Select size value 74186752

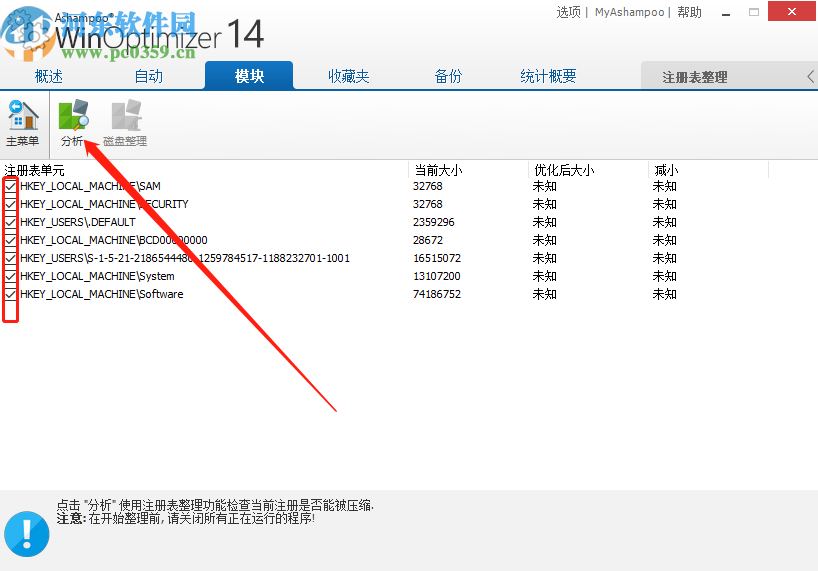[x=437, y=294]
